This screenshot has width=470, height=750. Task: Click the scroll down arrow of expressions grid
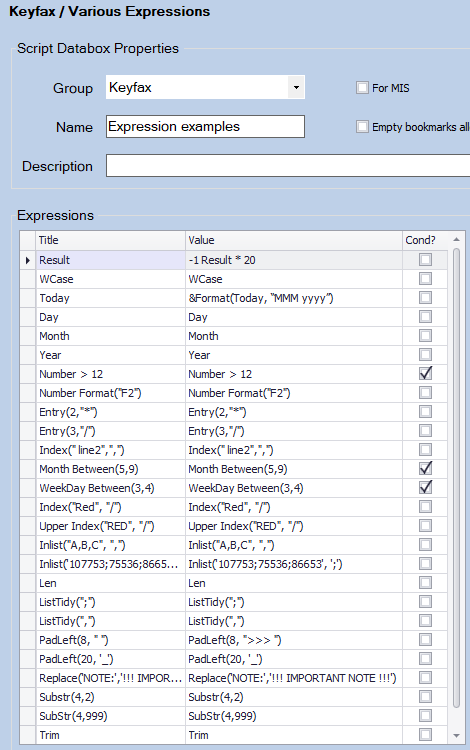[x=456, y=735]
